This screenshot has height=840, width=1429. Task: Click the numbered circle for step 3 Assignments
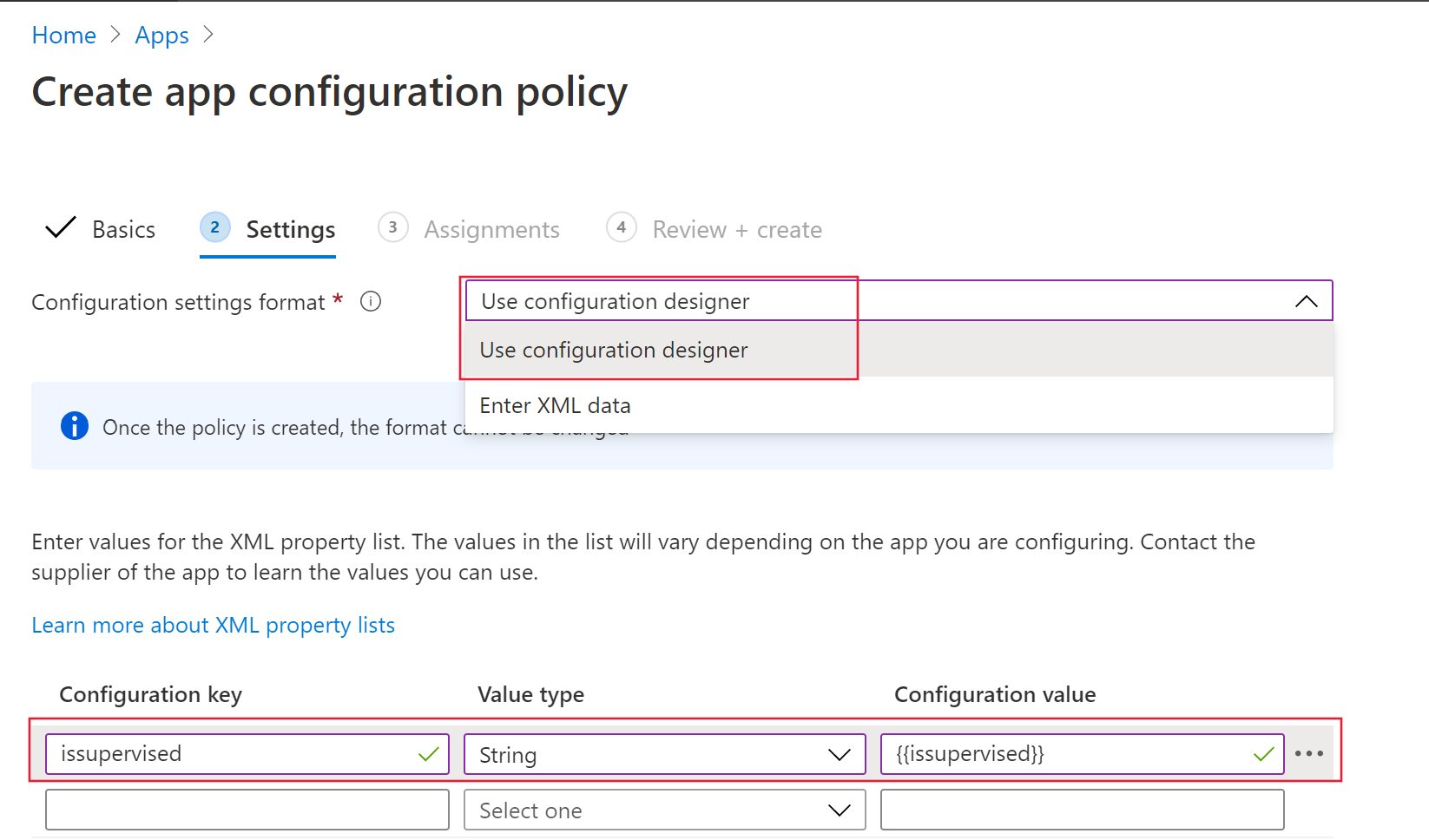coord(393,227)
